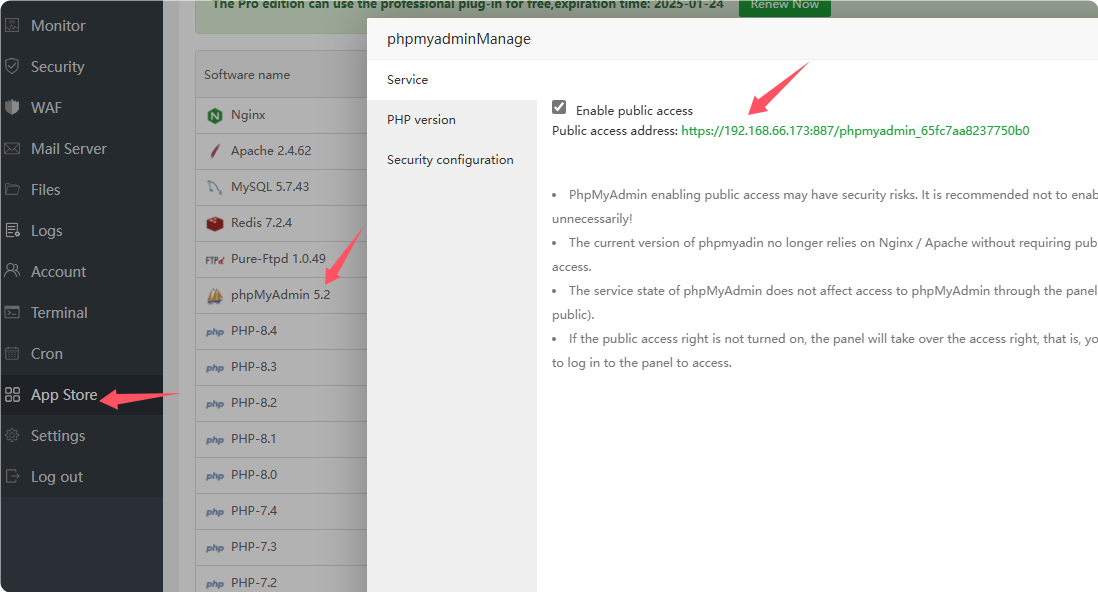Click the Account user icon
Image resolution: width=1098 pixels, height=592 pixels.
pos(12,271)
